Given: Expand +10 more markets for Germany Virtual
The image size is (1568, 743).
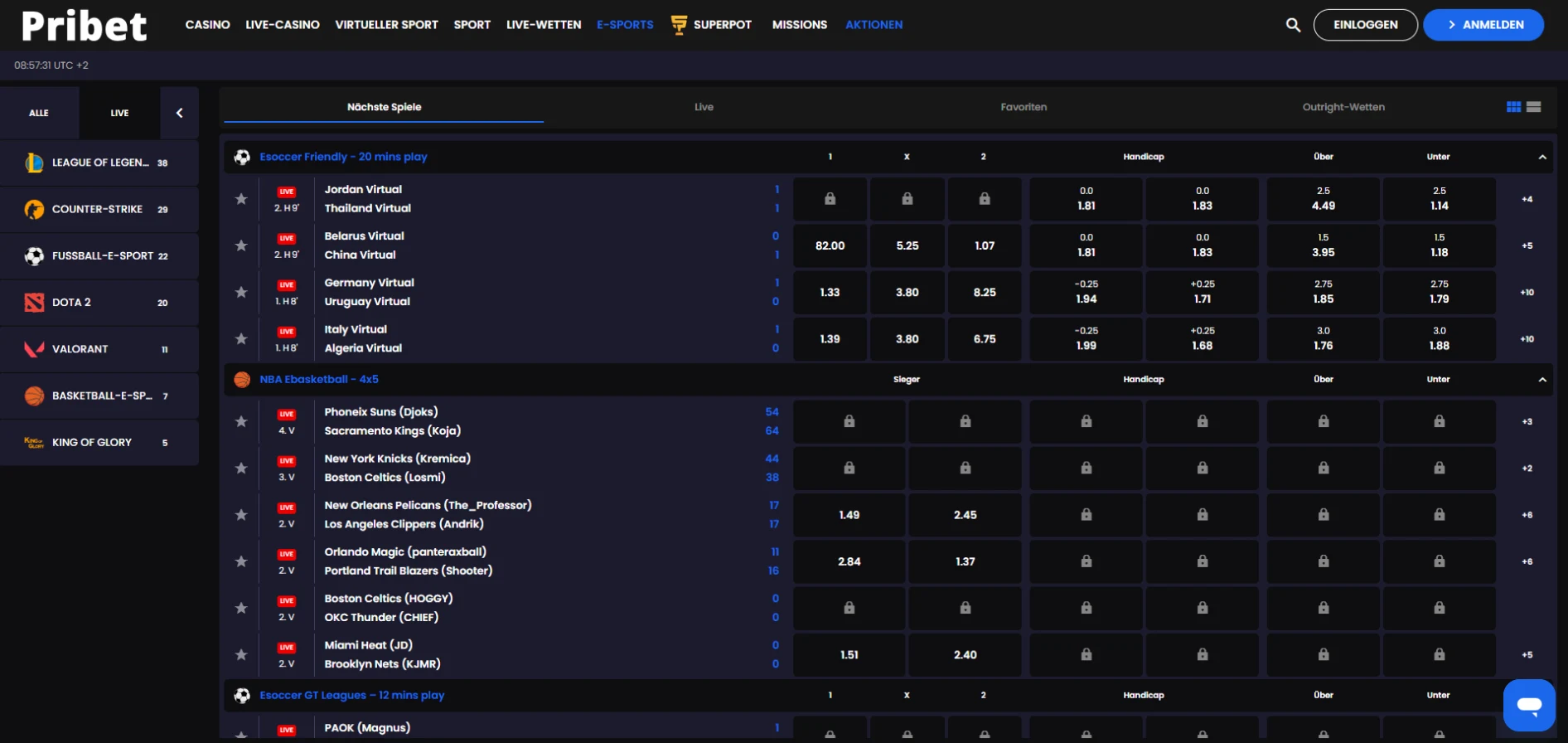Looking at the screenshot, I should [1527, 292].
